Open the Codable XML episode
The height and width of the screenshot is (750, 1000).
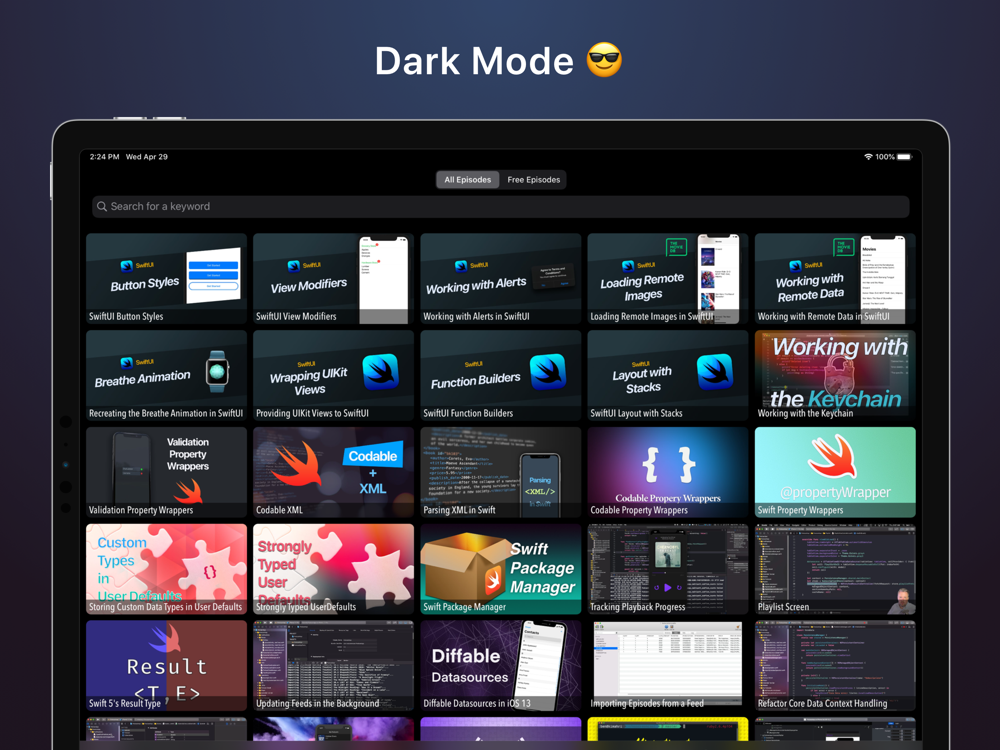[334, 472]
